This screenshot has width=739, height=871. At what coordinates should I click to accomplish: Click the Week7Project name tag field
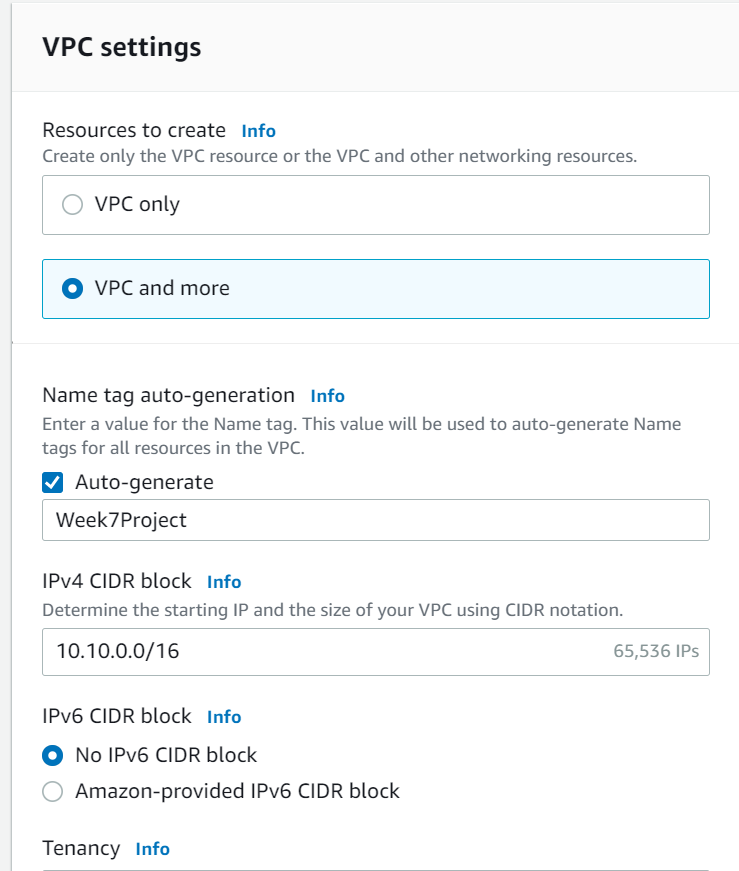point(375,521)
